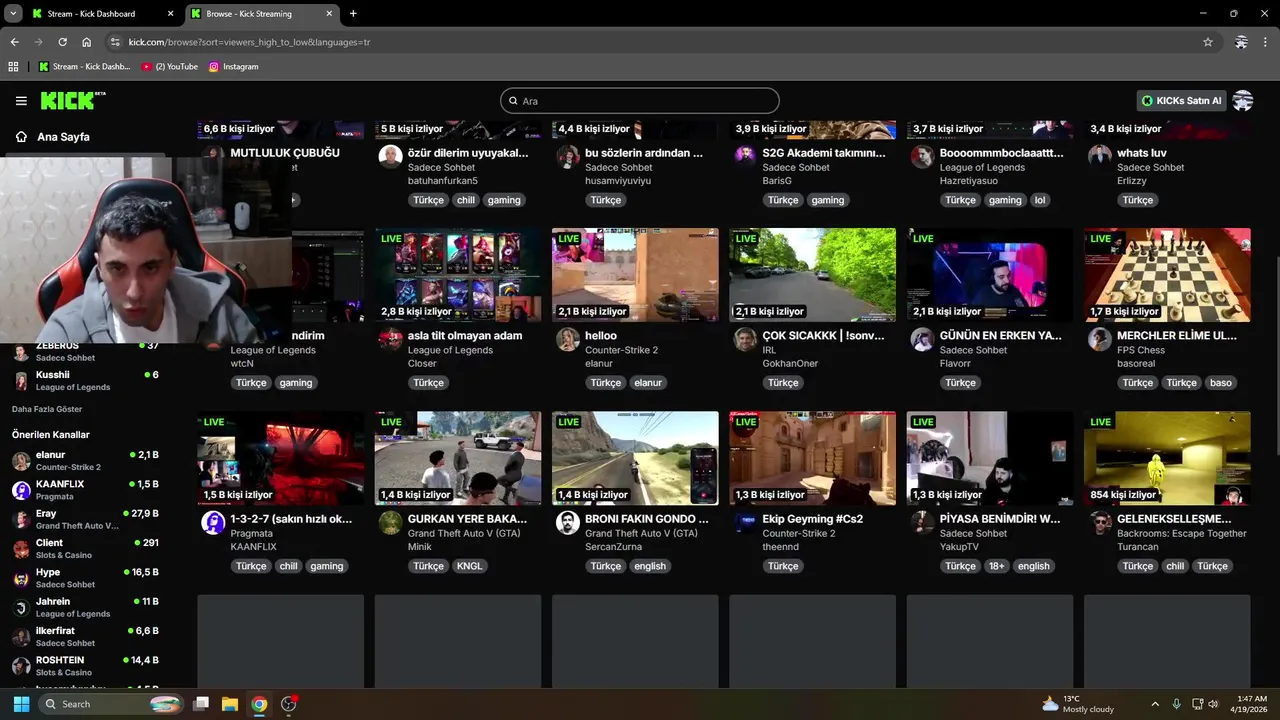This screenshot has width=1280, height=720.
Task: Click the elanur avatar on helloo card
Action: click(x=568, y=339)
